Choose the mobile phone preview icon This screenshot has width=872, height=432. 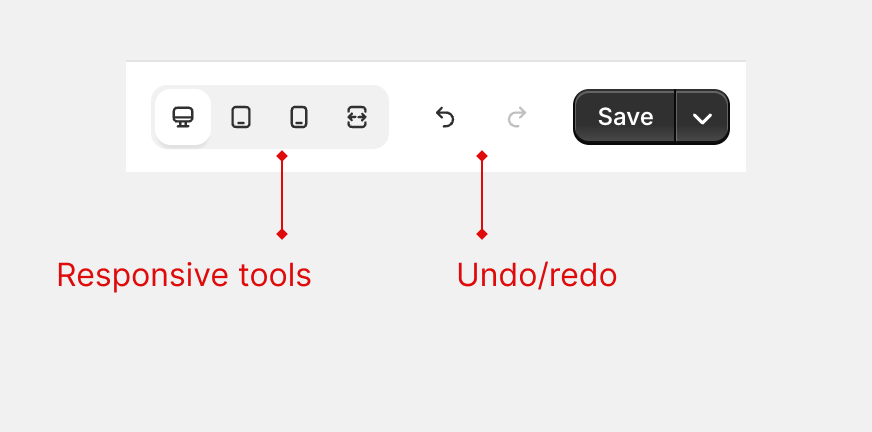[299, 117]
